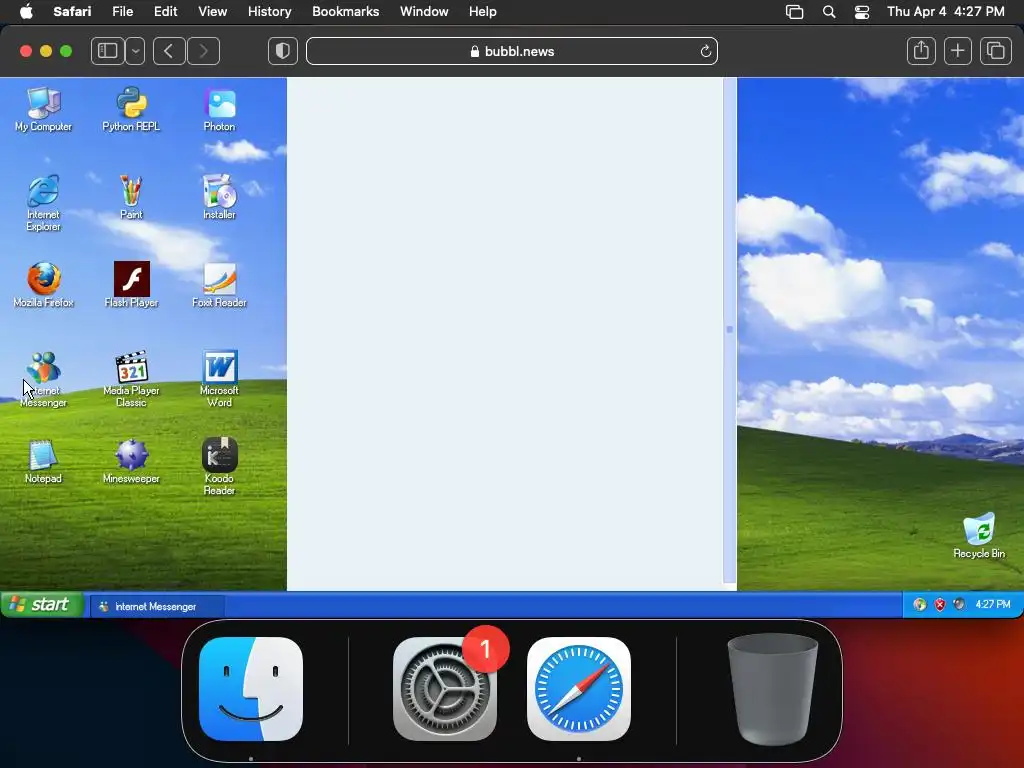
Task: Click the XP start button
Action: (x=42, y=605)
